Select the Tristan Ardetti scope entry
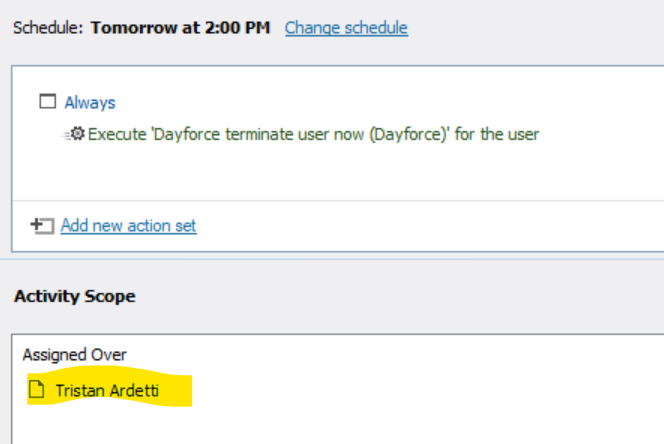The width and height of the screenshot is (664, 444). point(107,390)
